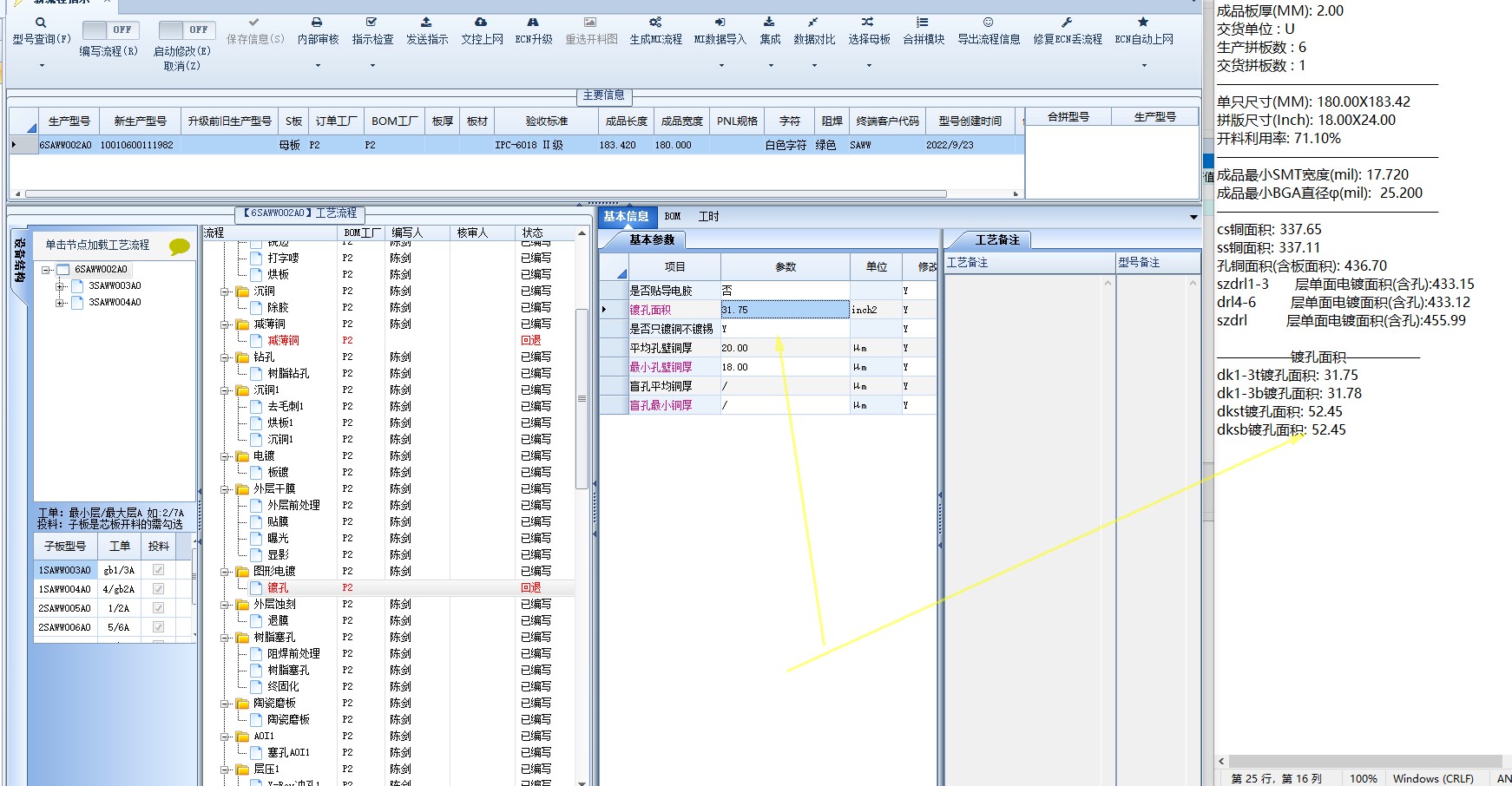The image size is (1512, 786).
Task: Click MI数据导入 import icon
Action: pyautogui.click(x=720, y=22)
